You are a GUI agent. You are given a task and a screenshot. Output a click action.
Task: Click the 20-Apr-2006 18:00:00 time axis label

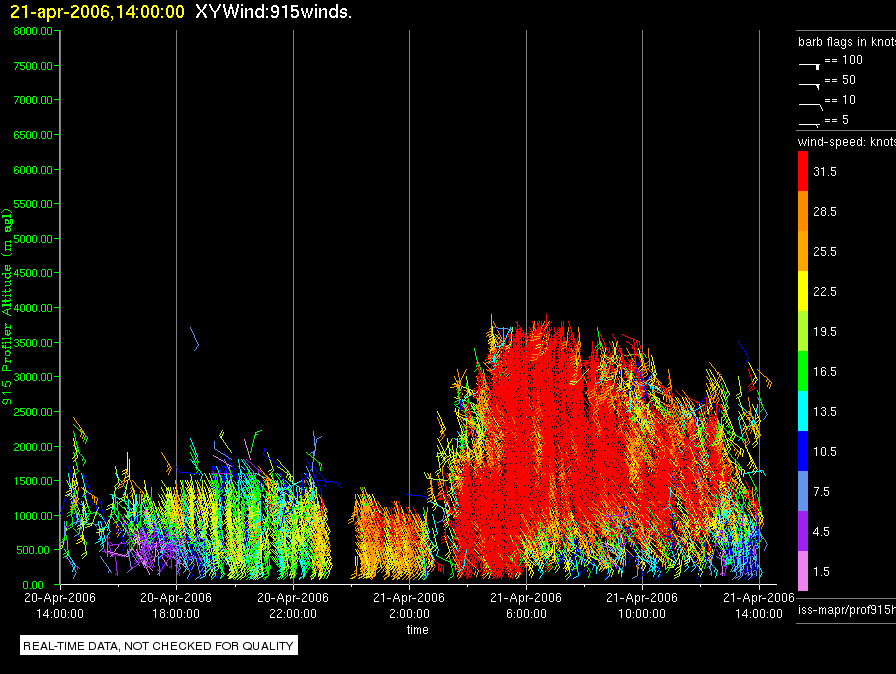click(176, 605)
